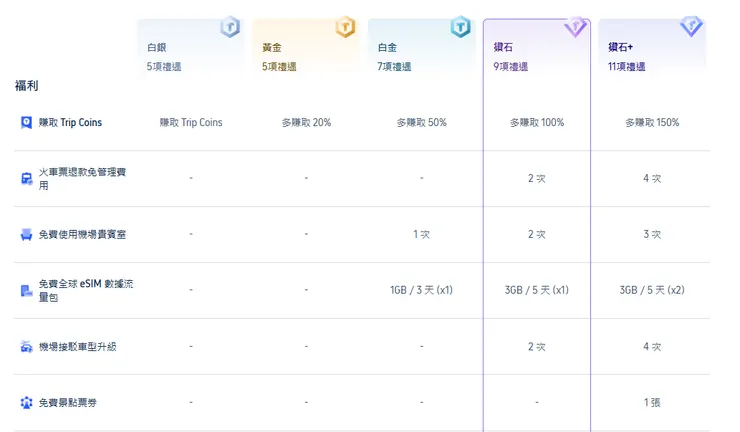The height and width of the screenshot is (432, 740).
Task: Click the Trip Coins benefit icon
Action: pos(27,123)
